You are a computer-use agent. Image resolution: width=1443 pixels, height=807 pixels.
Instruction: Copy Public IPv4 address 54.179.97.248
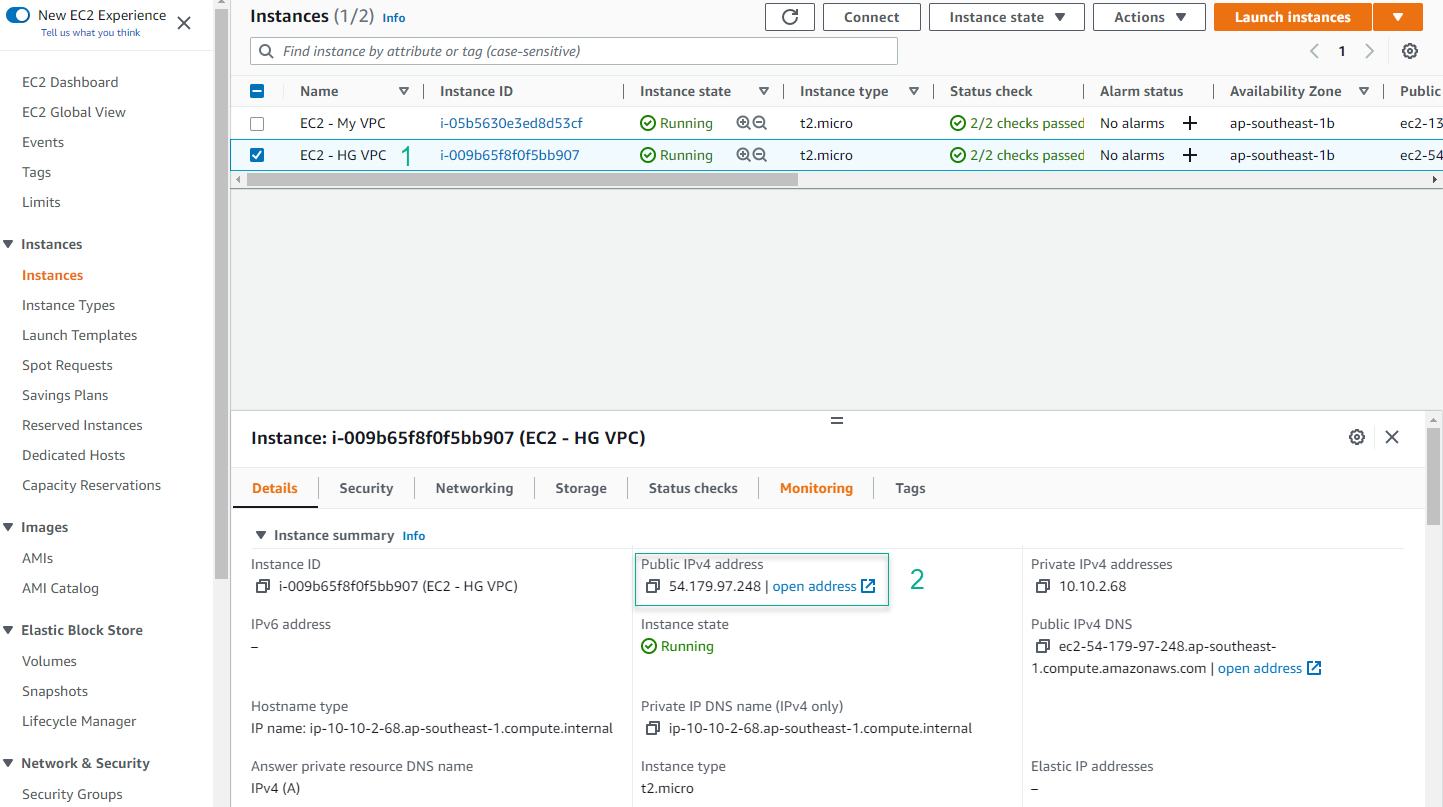pos(653,586)
